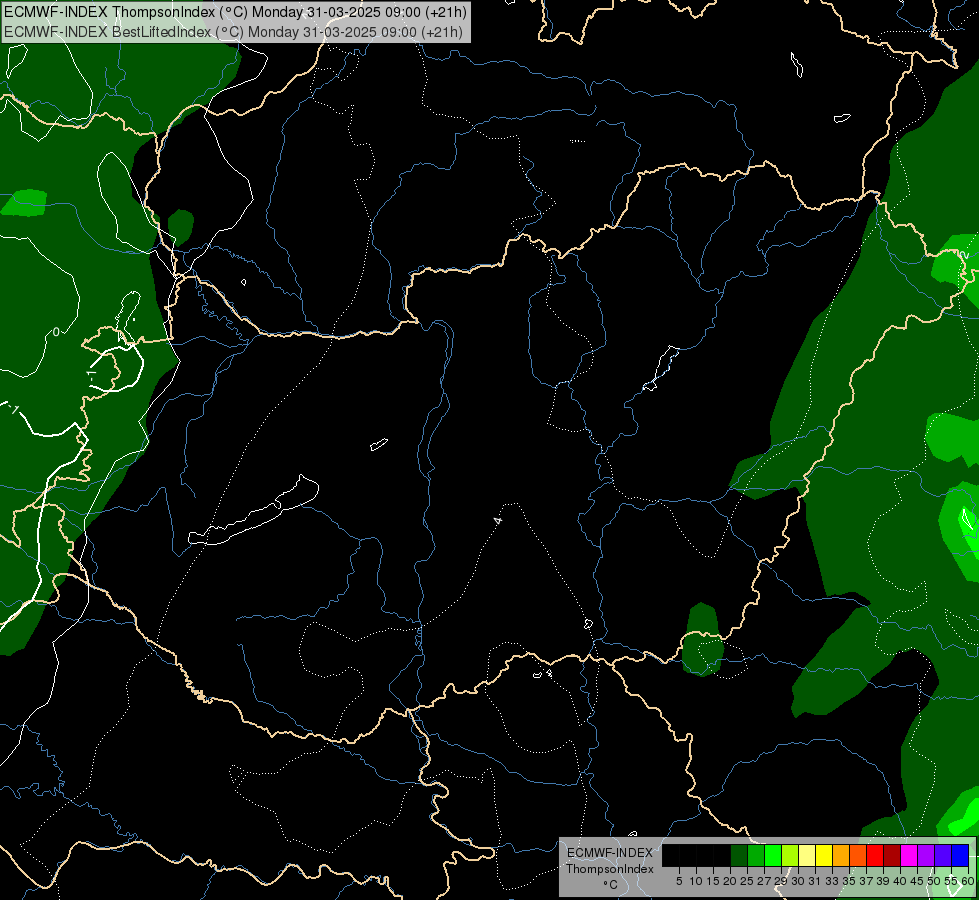This screenshot has width=979, height=900.
Task: Select the yellow-green 29–30 legend swatch
Action: tap(790, 855)
